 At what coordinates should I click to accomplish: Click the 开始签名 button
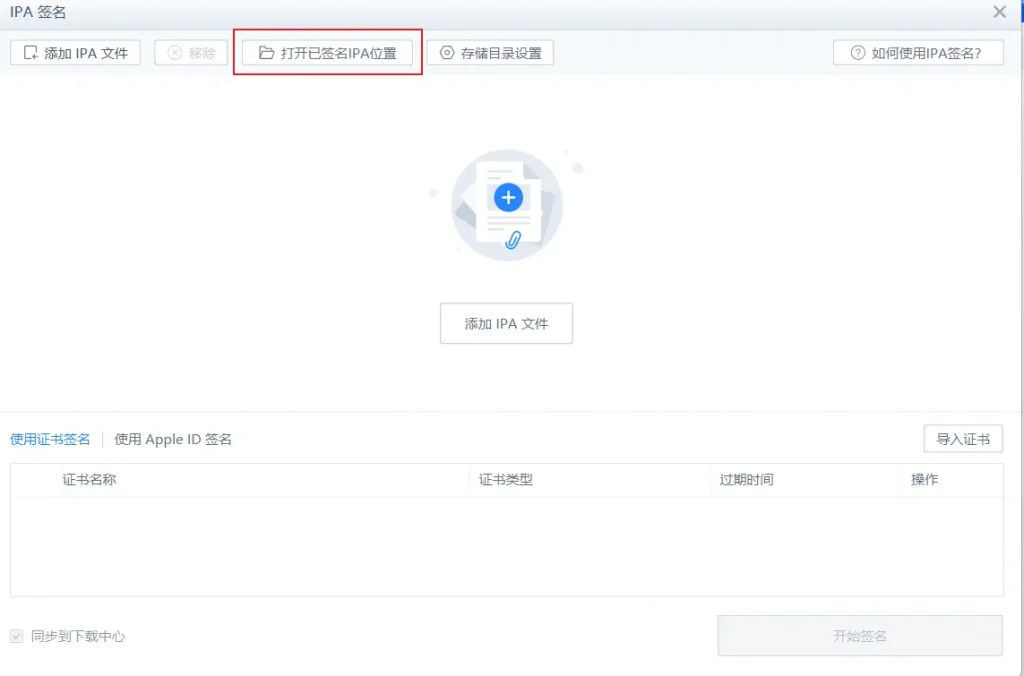pyautogui.click(x=858, y=635)
